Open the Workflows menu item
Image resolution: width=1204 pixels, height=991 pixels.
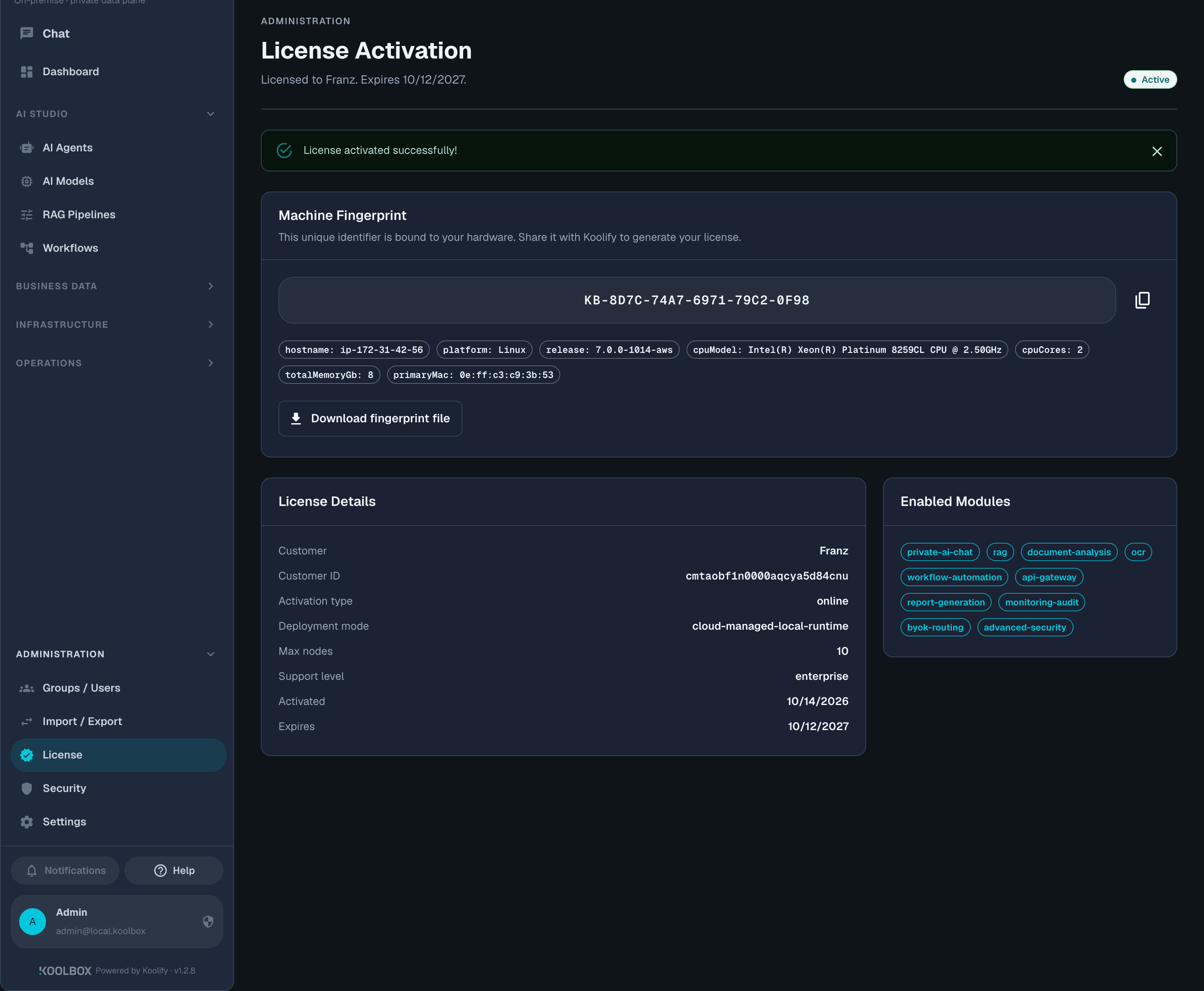click(118, 248)
